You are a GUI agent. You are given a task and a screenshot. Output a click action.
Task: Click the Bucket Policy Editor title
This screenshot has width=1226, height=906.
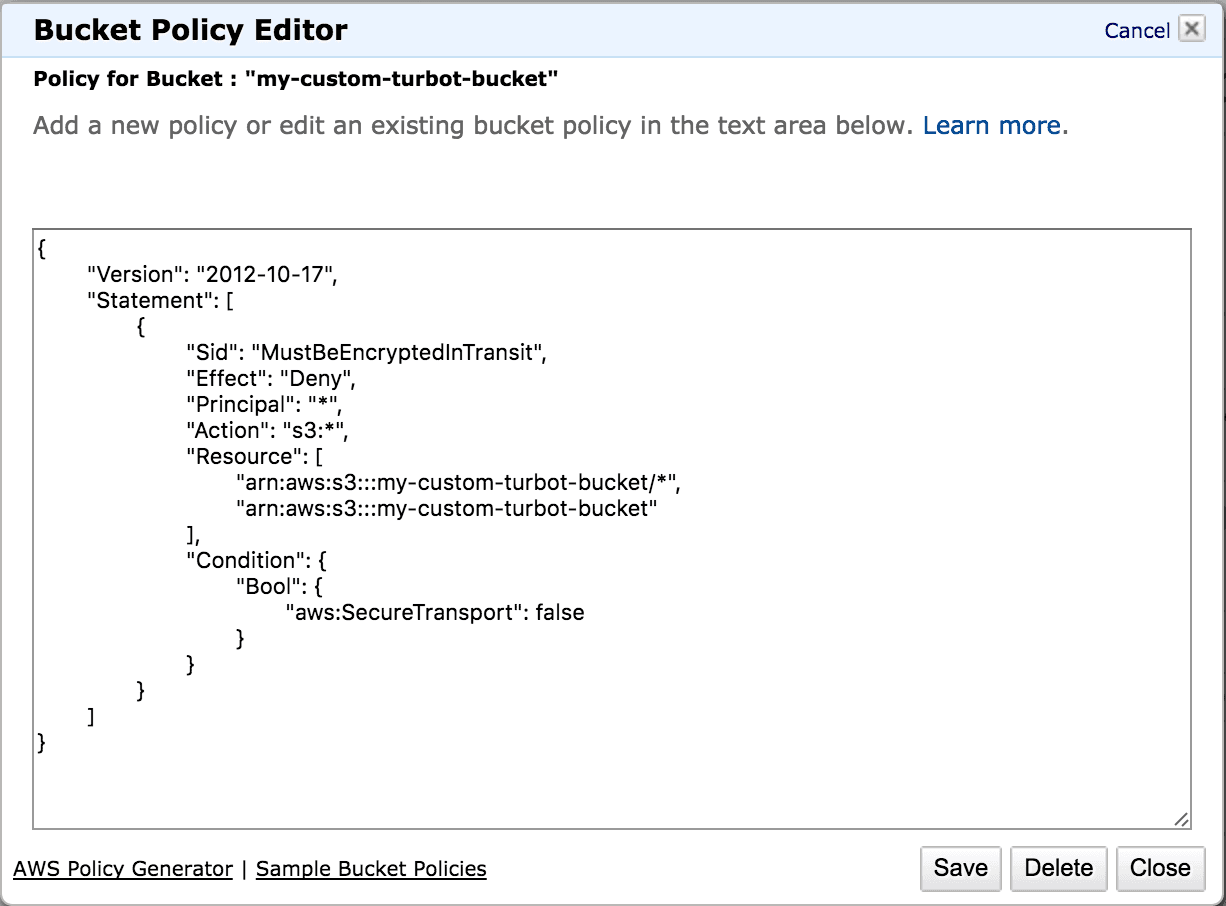(191, 30)
